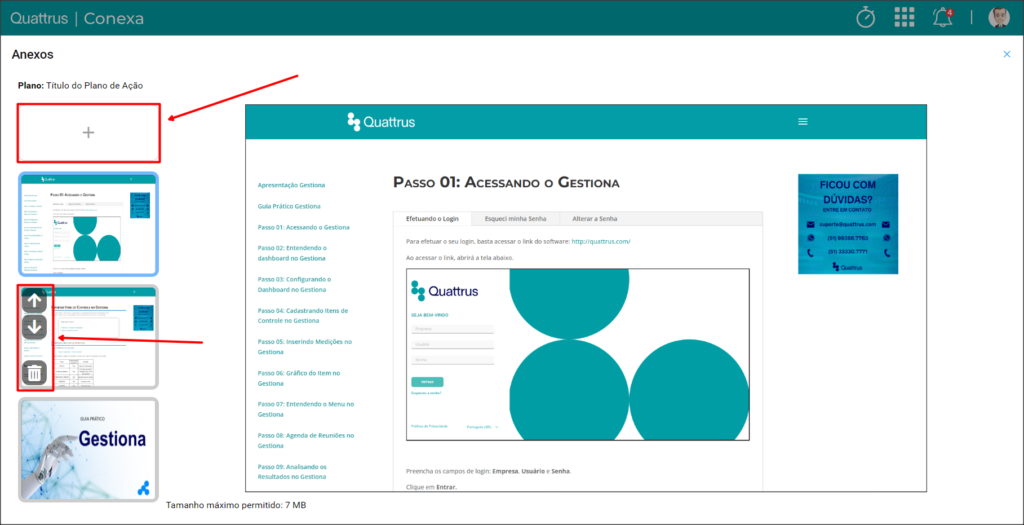Close the Anexos panel
1024x525 pixels.
click(x=1006, y=54)
